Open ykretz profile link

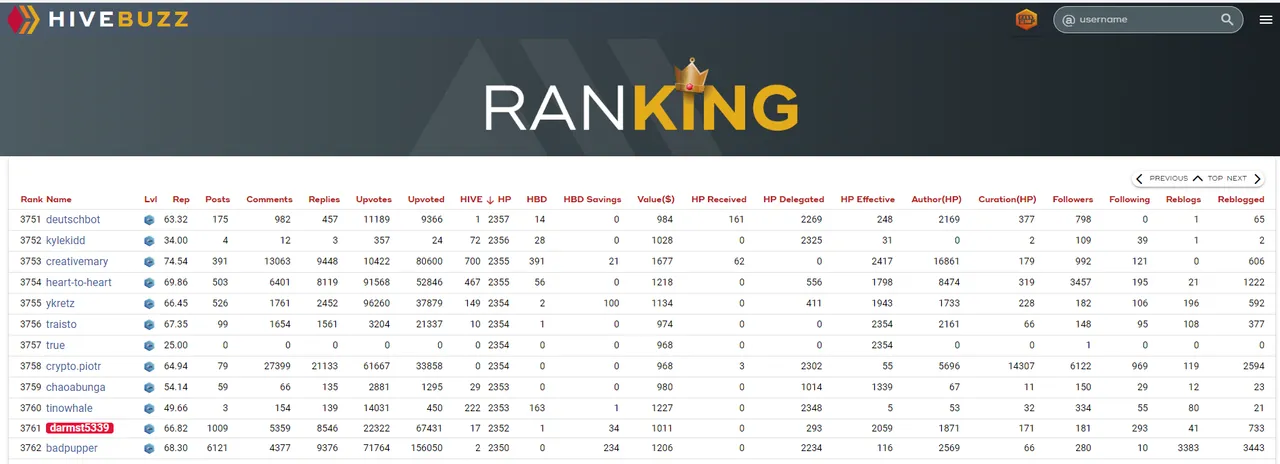tap(61, 303)
